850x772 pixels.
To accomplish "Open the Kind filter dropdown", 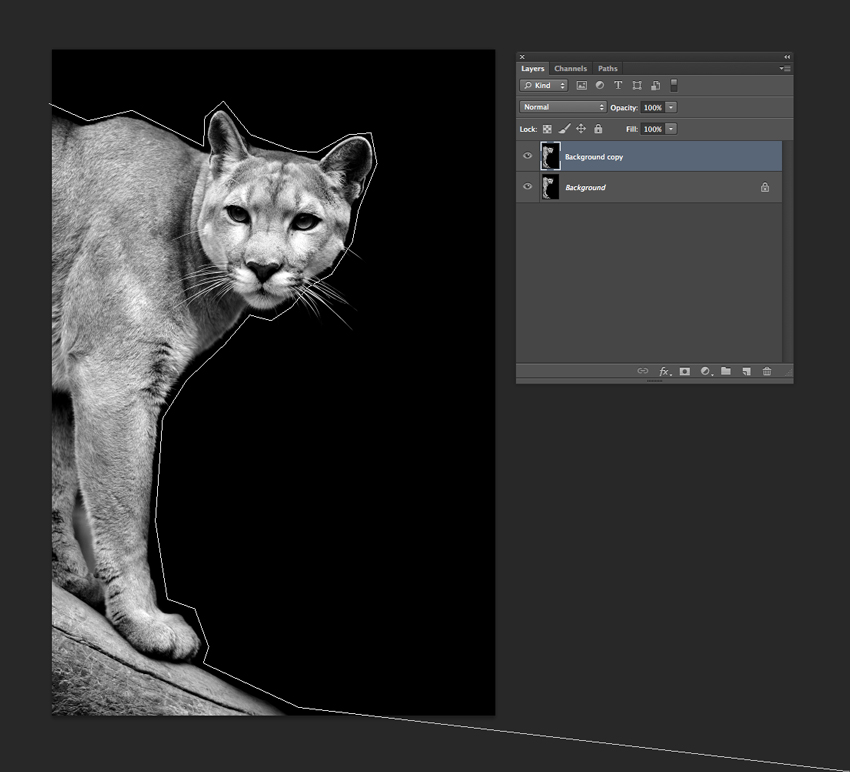I will click(x=543, y=85).
